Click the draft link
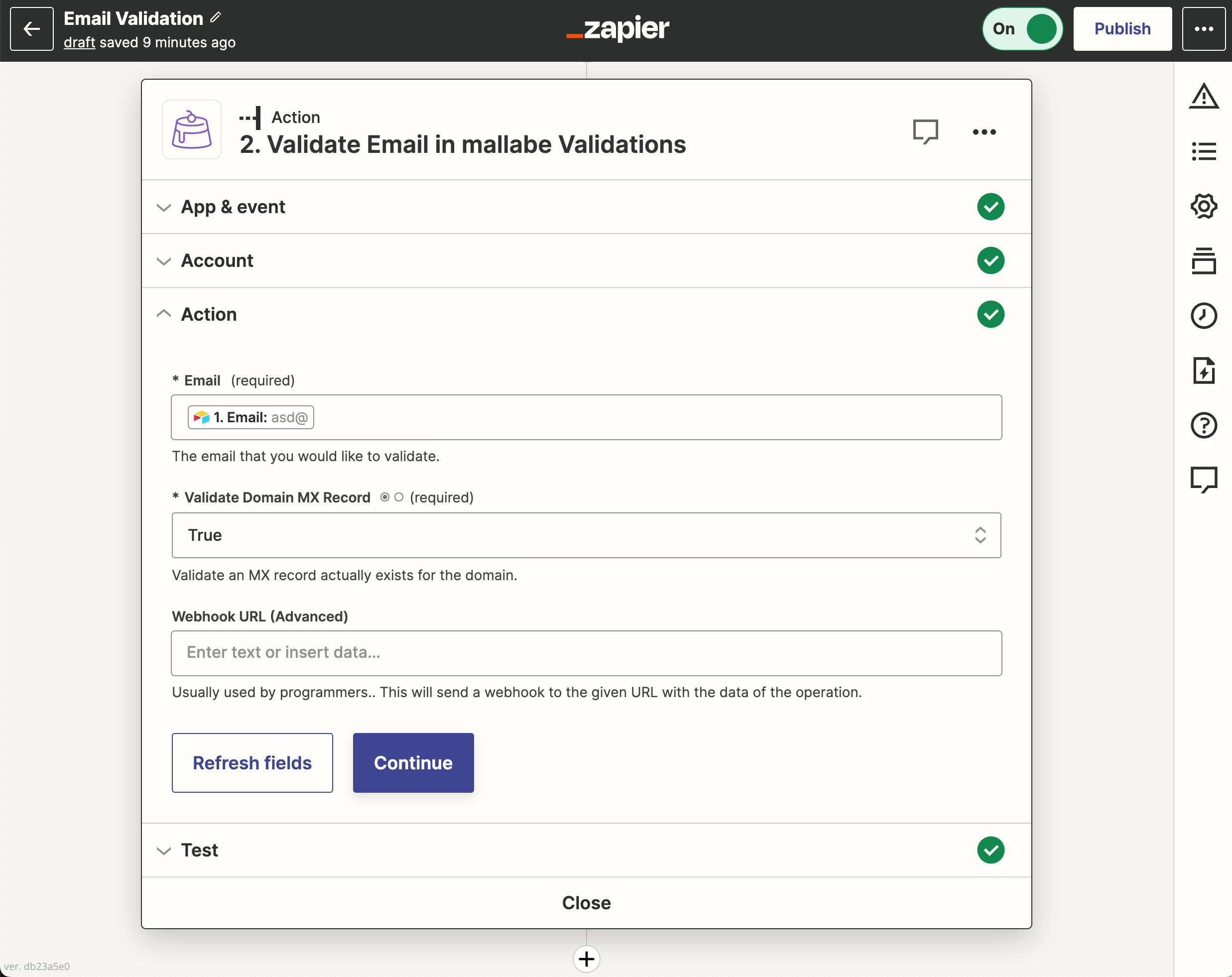Screen dimensions: 1232x977 pos(80,42)
